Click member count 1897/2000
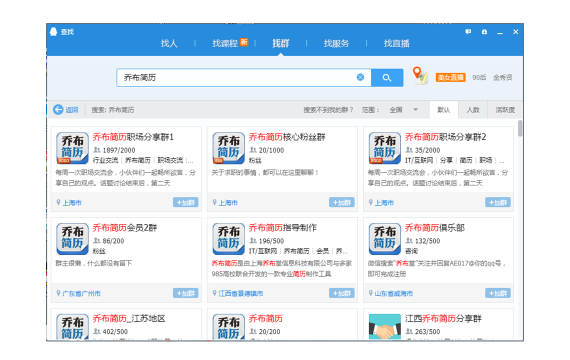 pyautogui.click(x=119, y=150)
